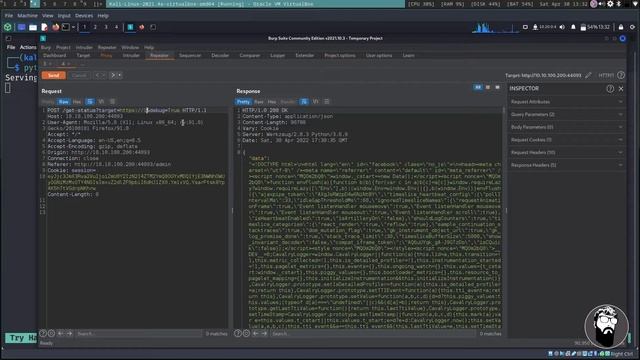
Task: Expand the Request Headers section
Action: tap(567, 153)
